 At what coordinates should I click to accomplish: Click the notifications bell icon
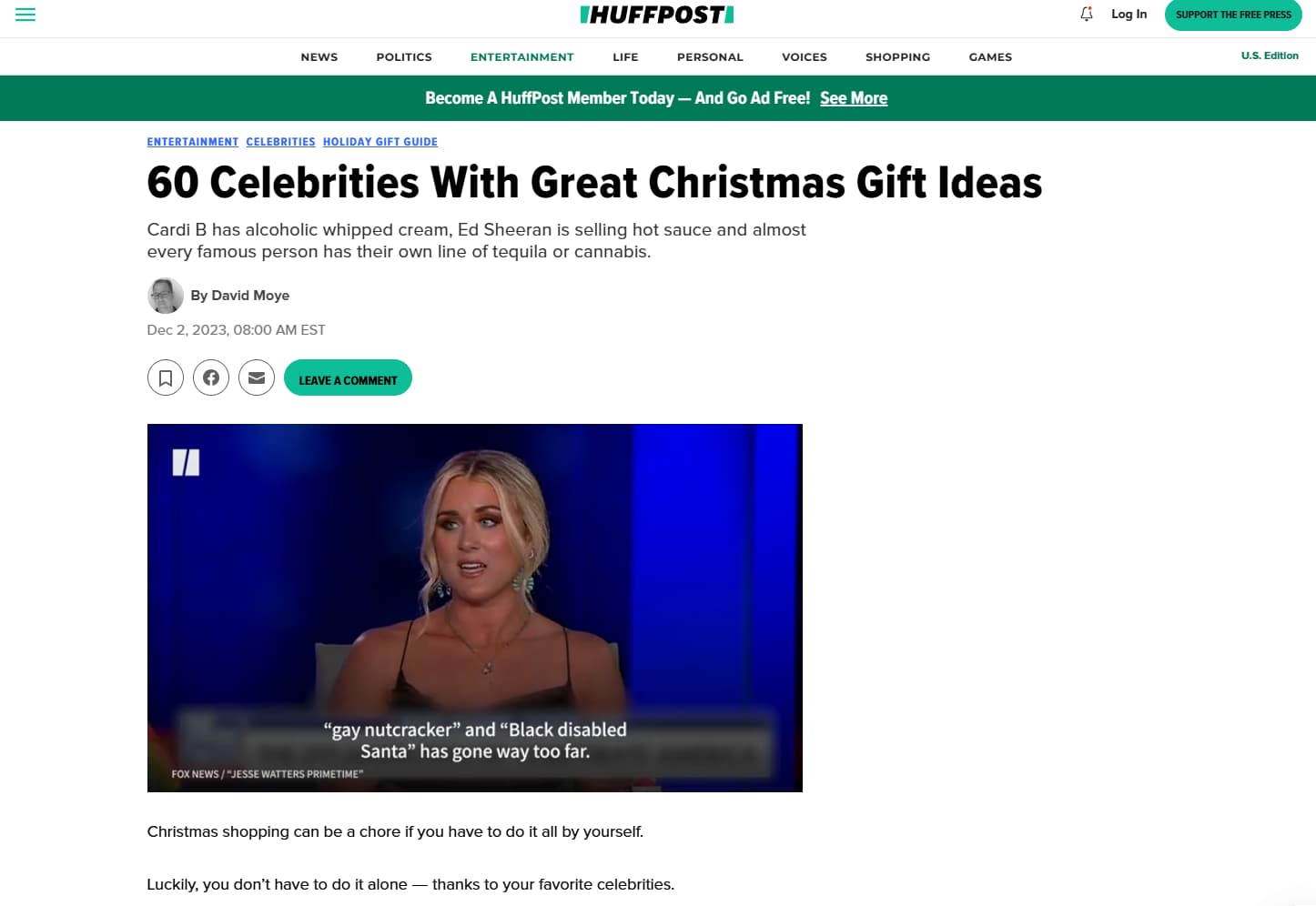click(1087, 14)
